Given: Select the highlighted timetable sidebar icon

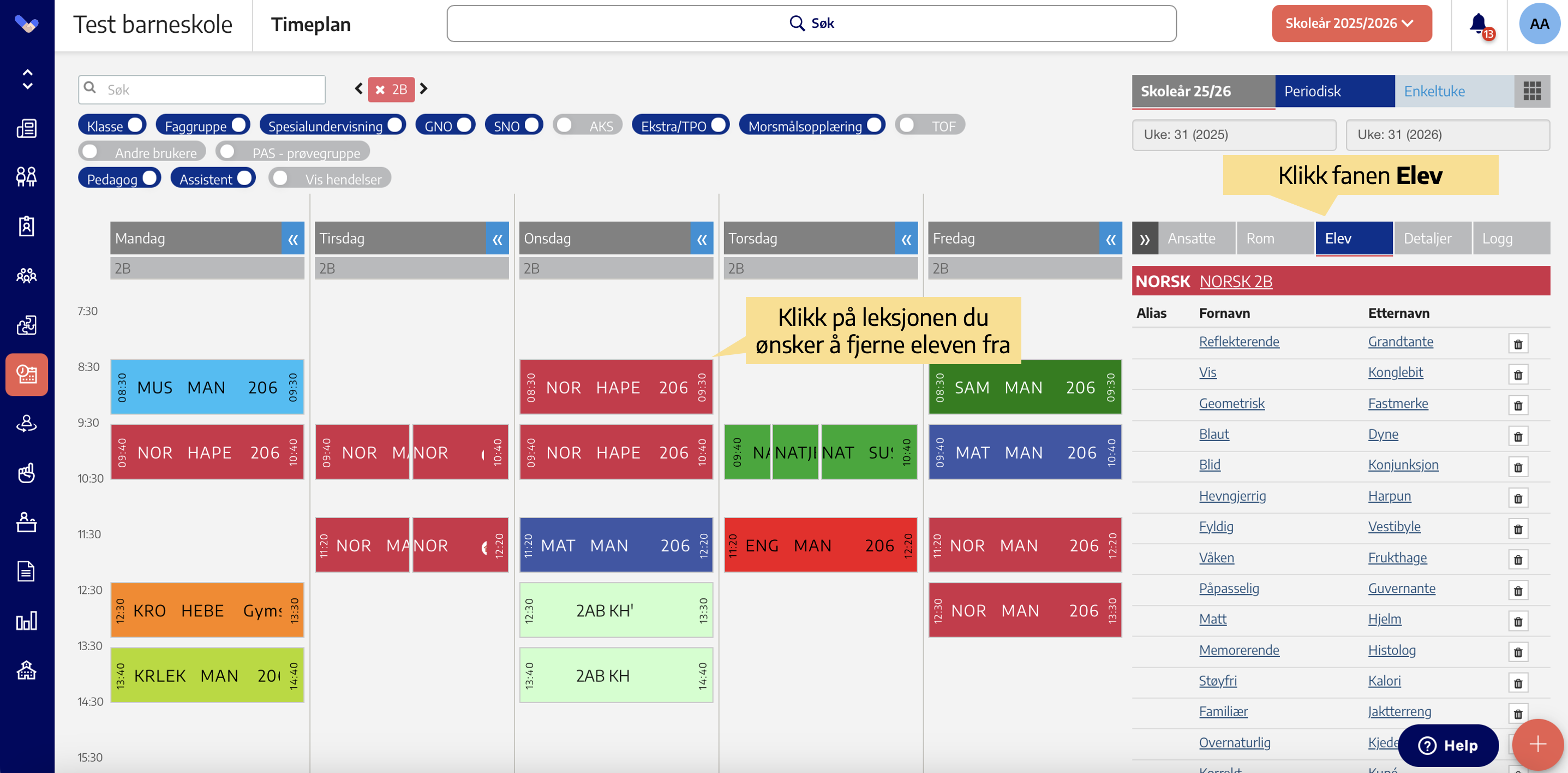Looking at the screenshot, I should (x=27, y=374).
